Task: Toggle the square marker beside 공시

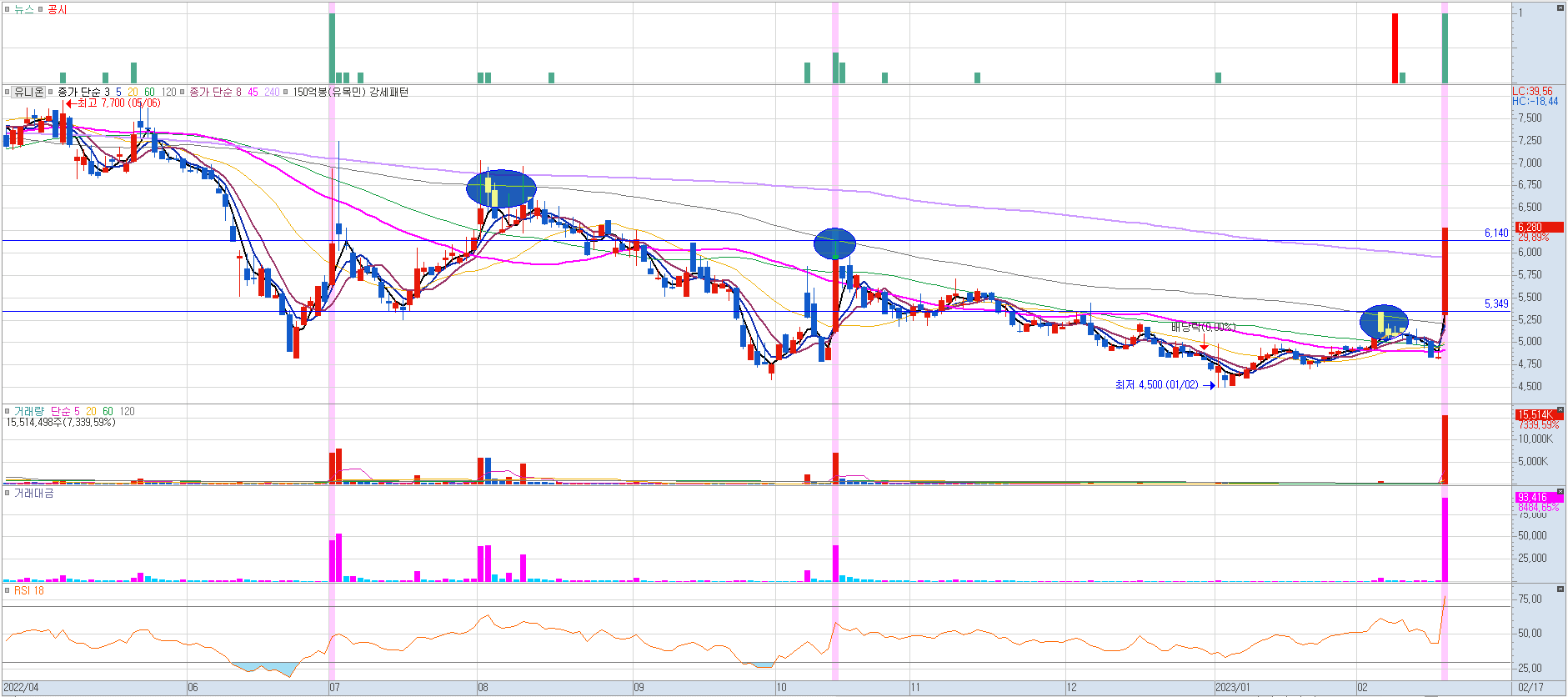Action: click(x=41, y=9)
